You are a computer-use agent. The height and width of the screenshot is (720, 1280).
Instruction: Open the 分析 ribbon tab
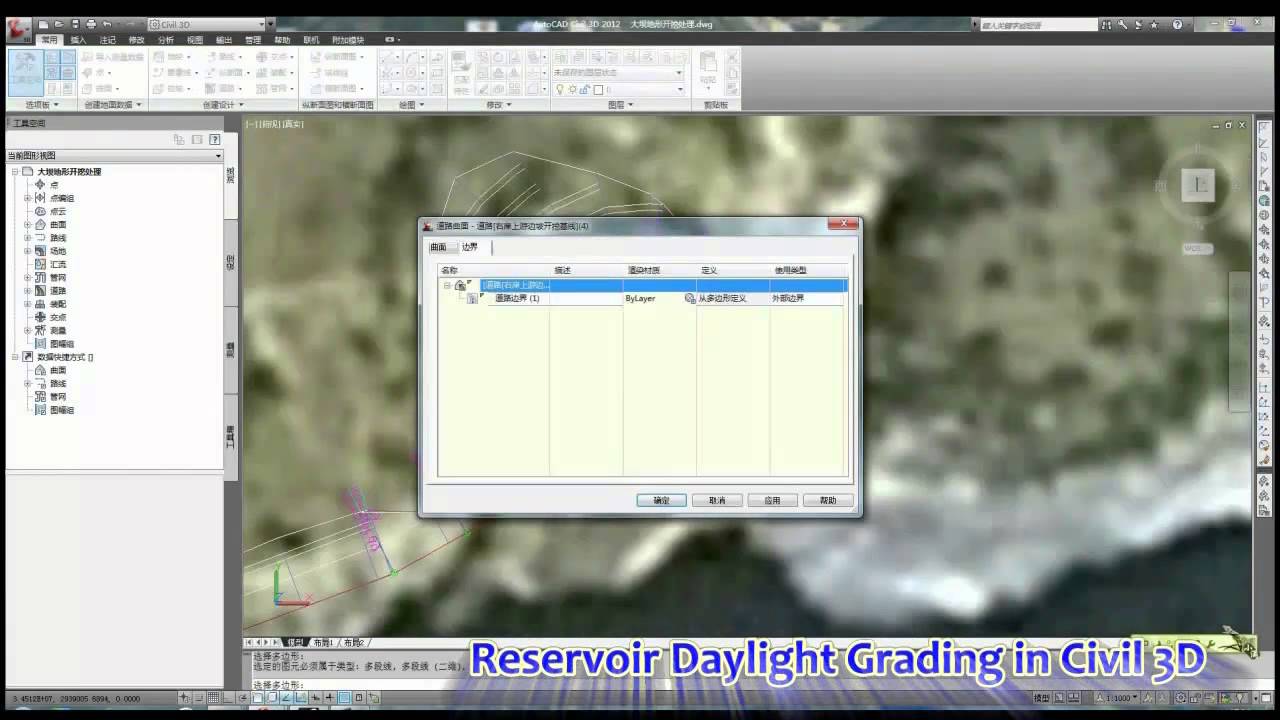pos(165,40)
